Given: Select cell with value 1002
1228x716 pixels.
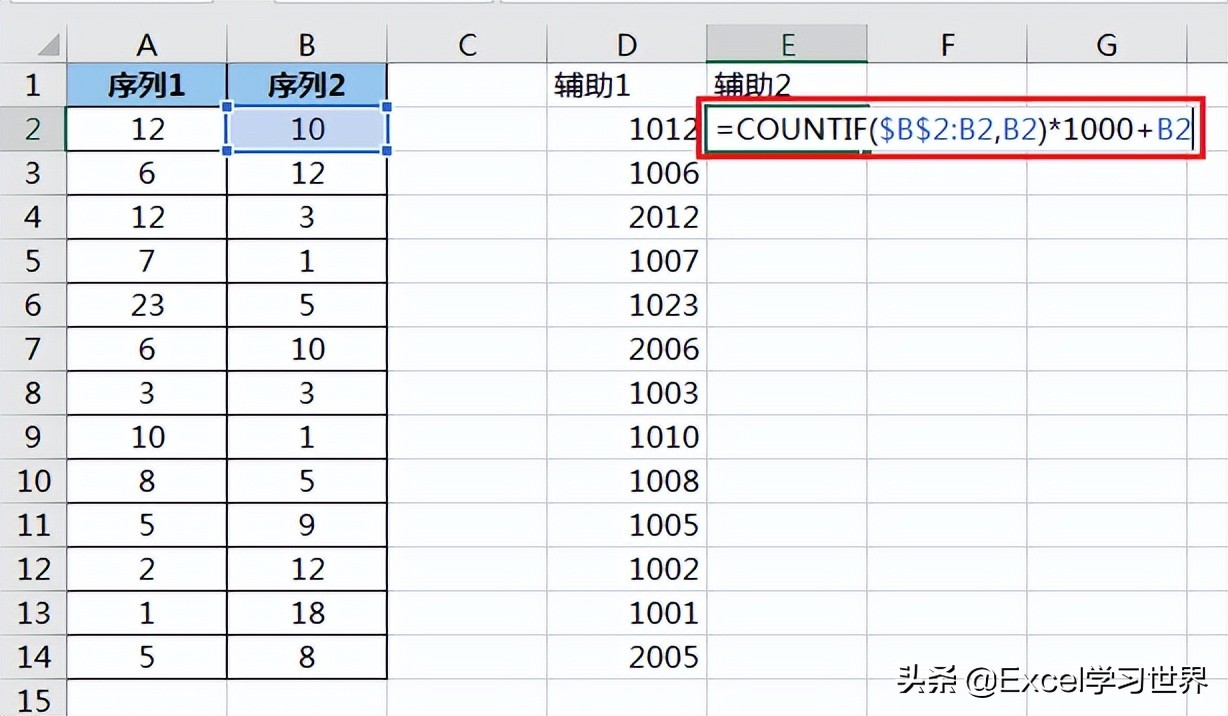Looking at the screenshot, I should pos(627,569).
